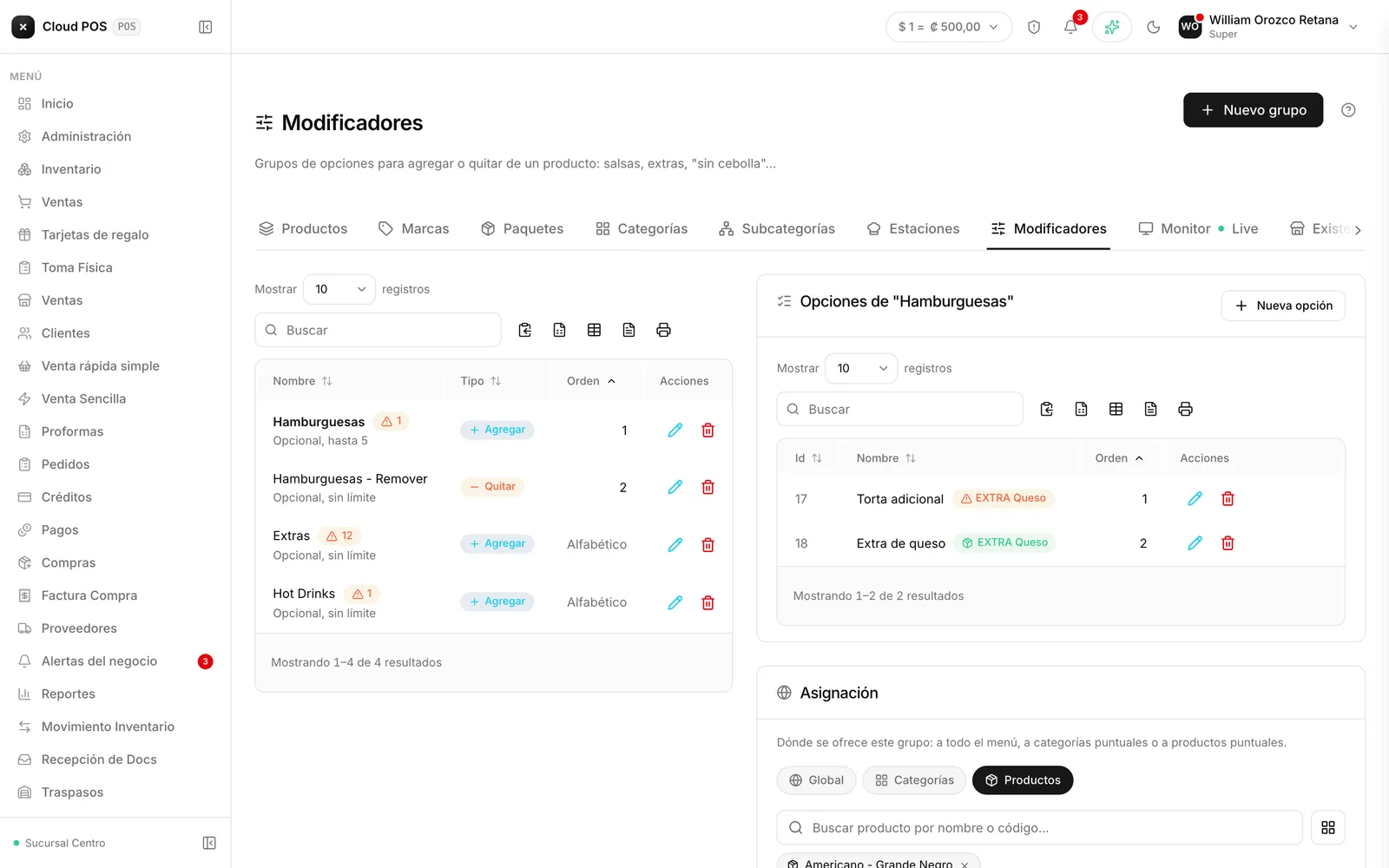Delete the Hamburguesas - Remover group
This screenshot has width=1389, height=868.
[x=708, y=487]
